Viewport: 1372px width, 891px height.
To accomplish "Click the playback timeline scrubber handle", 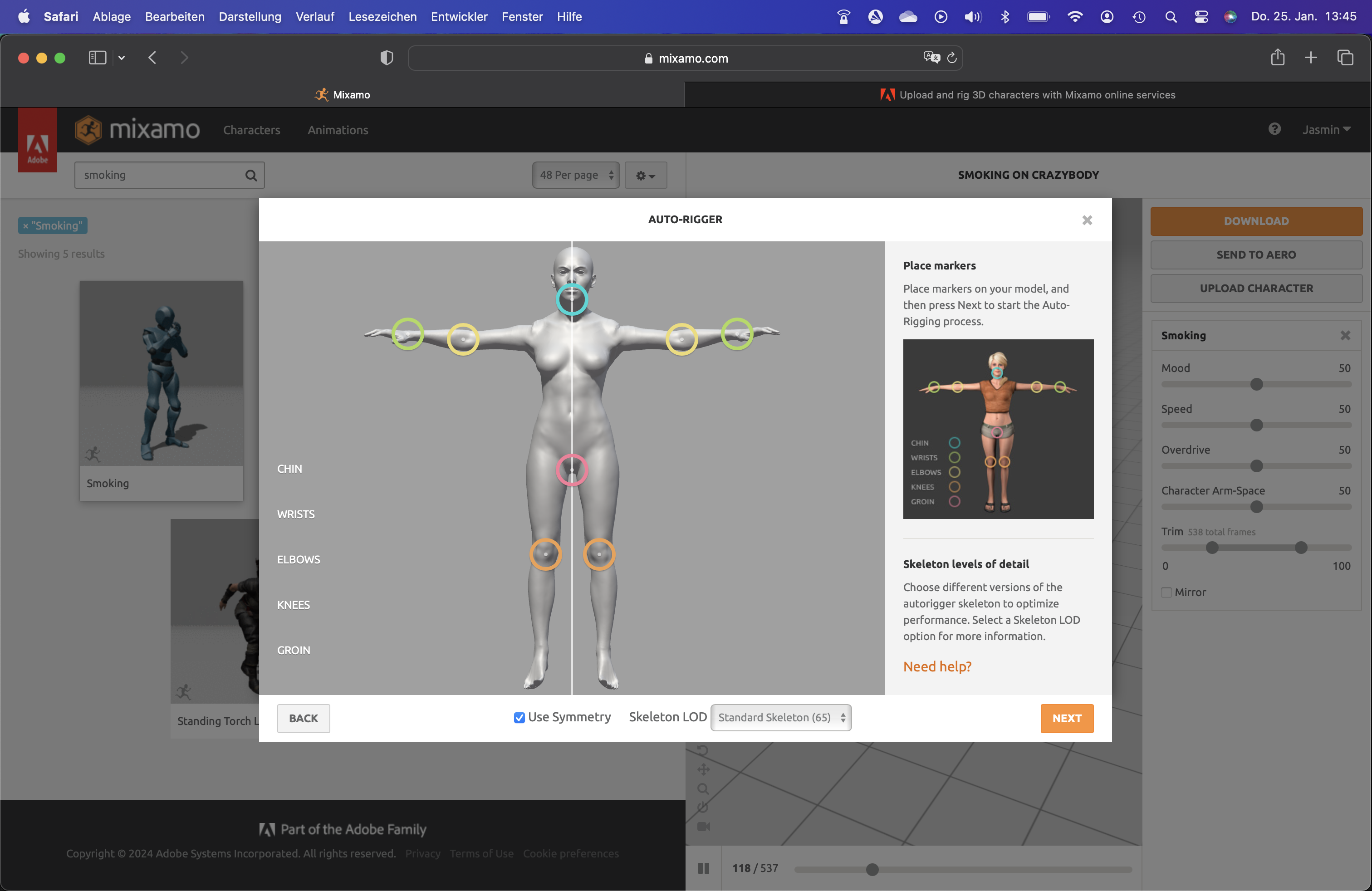I will pyautogui.click(x=872, y=869).
